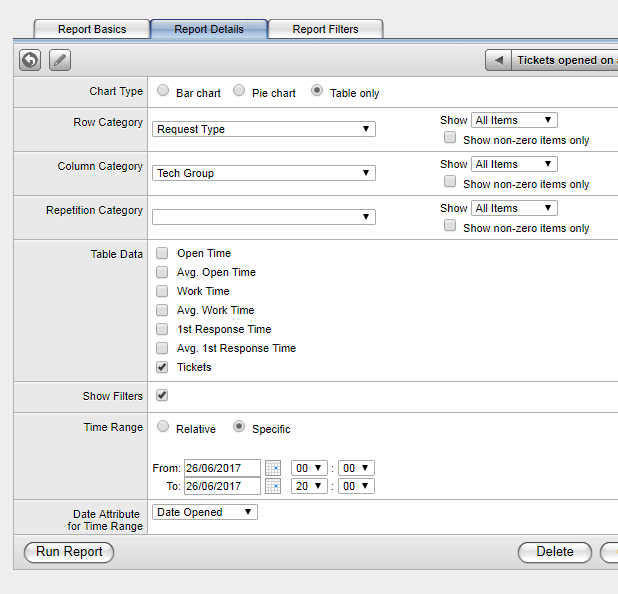Choose Table only chart type
Screen dimensions: 618x594
(x=317, y=91)
